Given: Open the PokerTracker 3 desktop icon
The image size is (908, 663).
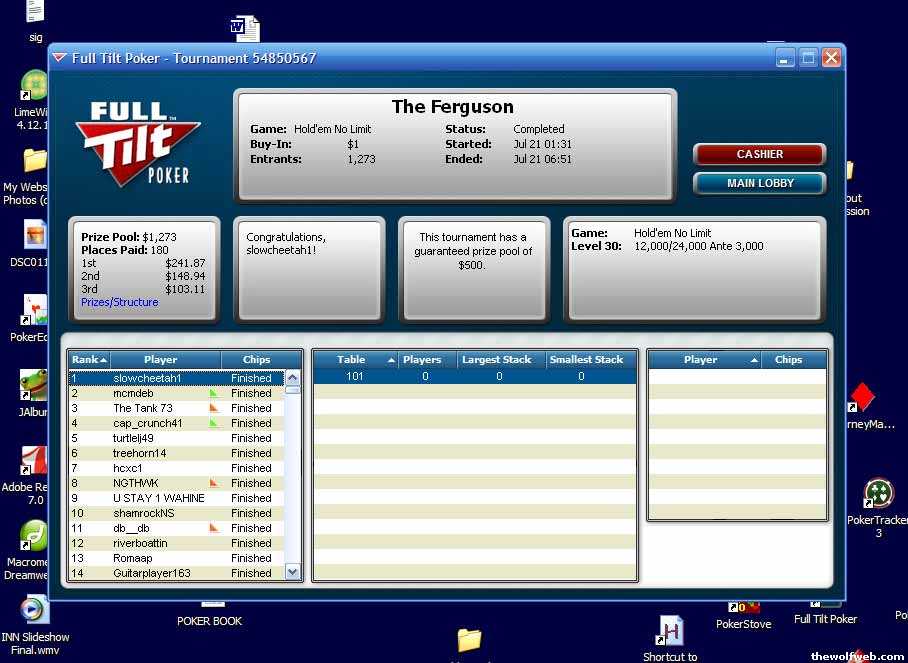Looking at the screenshot, I should coord(878,493).
